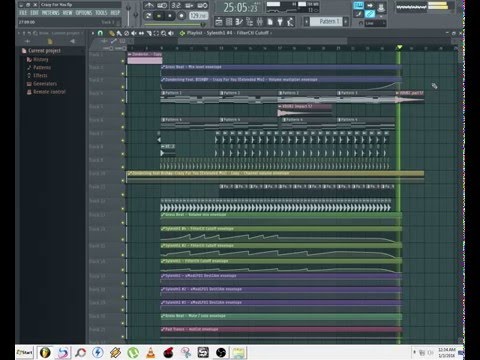Click the stamp icon in snap panel
Image resolution: width=480 pixels, height=360 pixels.
point(381,6)
